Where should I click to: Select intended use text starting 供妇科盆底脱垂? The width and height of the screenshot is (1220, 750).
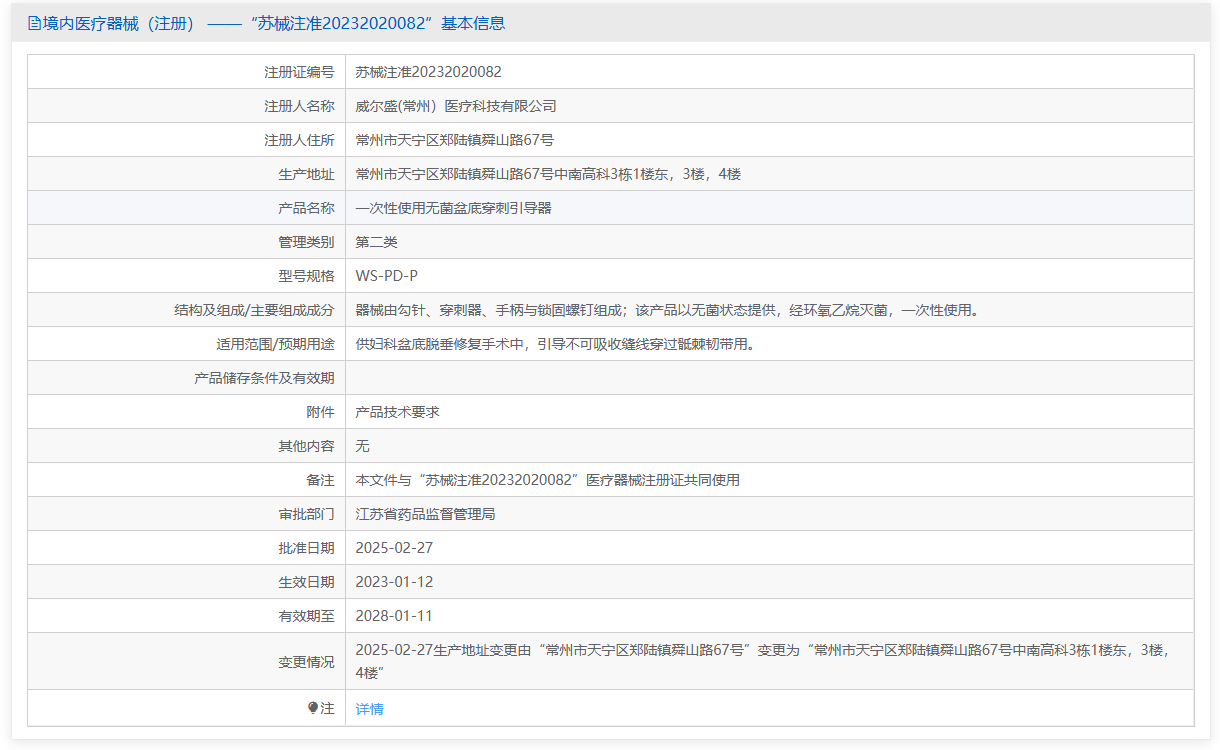(555, 344)
